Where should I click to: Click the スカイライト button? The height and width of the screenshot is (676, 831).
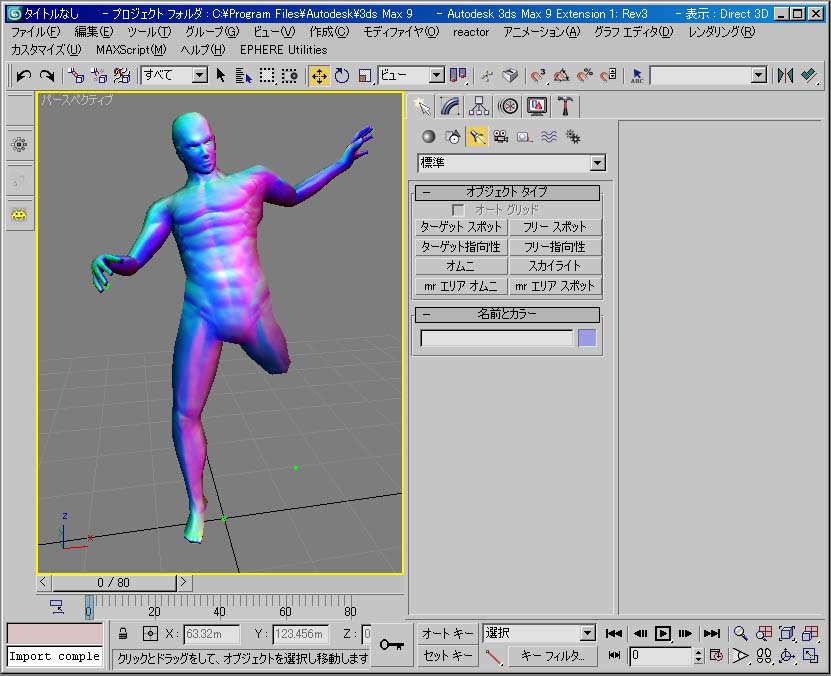(x=555, y=266)
